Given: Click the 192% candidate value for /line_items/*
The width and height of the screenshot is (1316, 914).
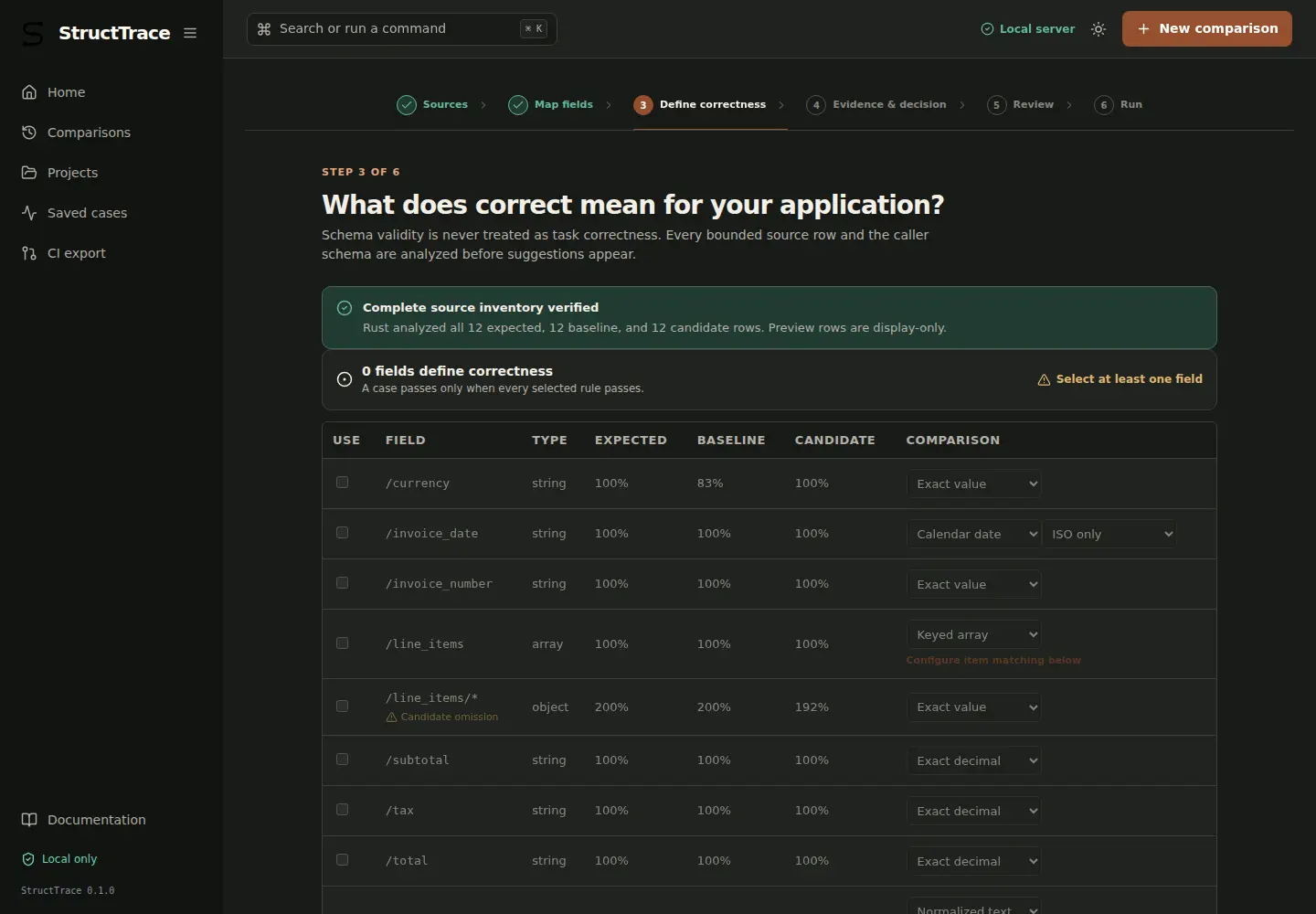Looking at the screenshot, I should tap(812, 707).
